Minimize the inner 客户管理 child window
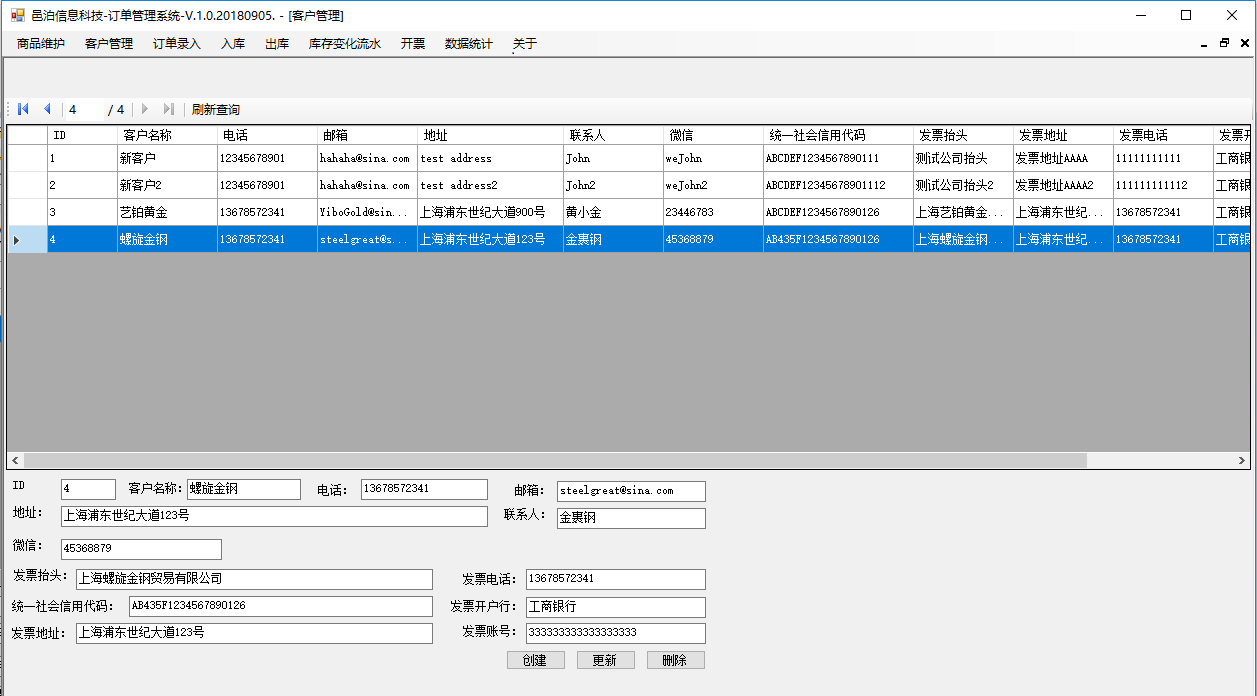1257x696 pixels. coord(1204,44)
